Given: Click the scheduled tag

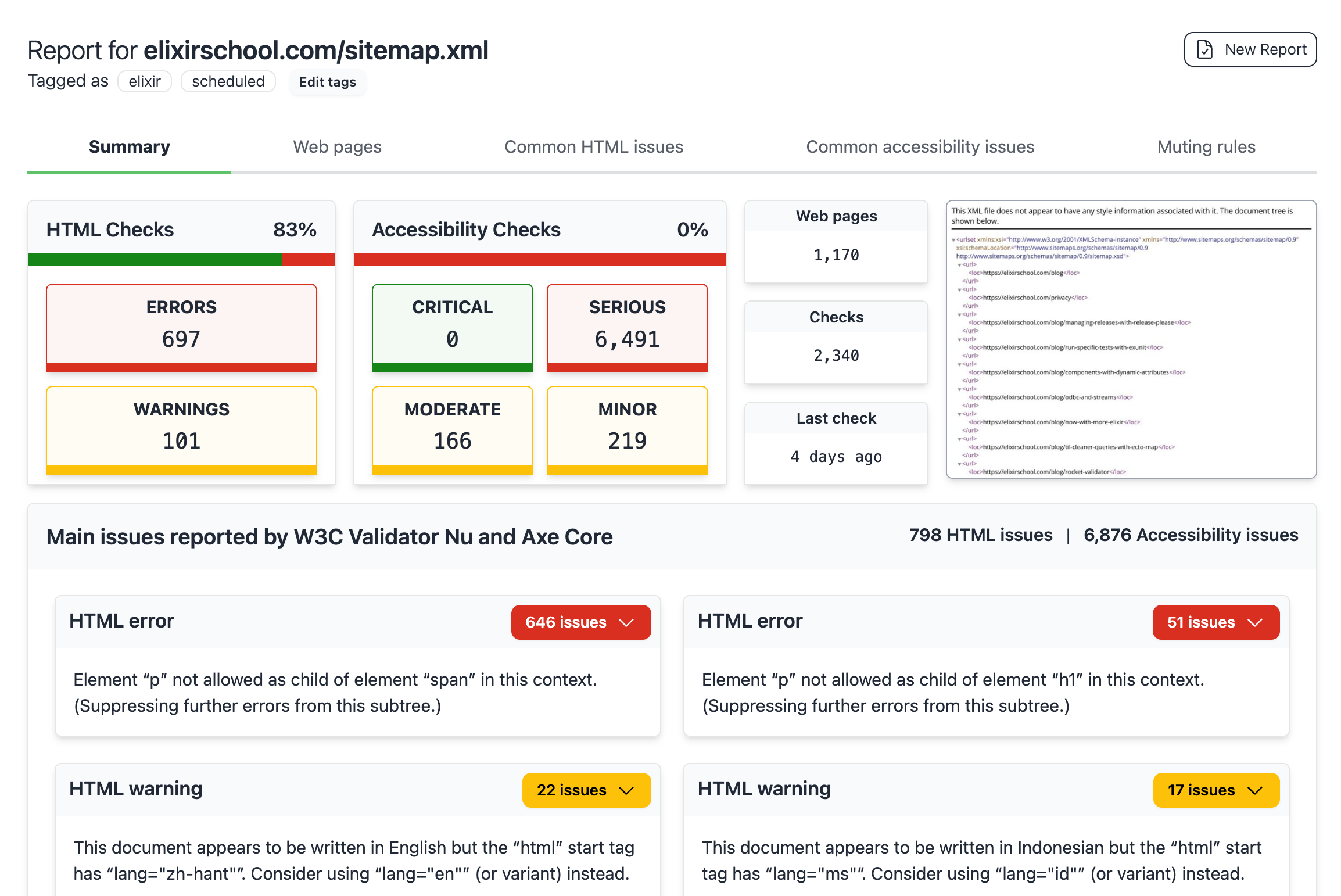Looking at the screenshot, I should pyautogui.click(x=228, y=81).
